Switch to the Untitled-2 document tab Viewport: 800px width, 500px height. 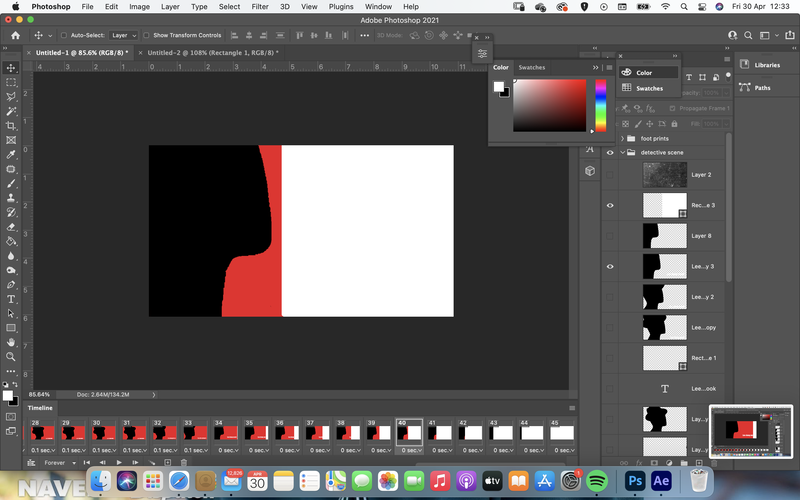coord(213,53)
